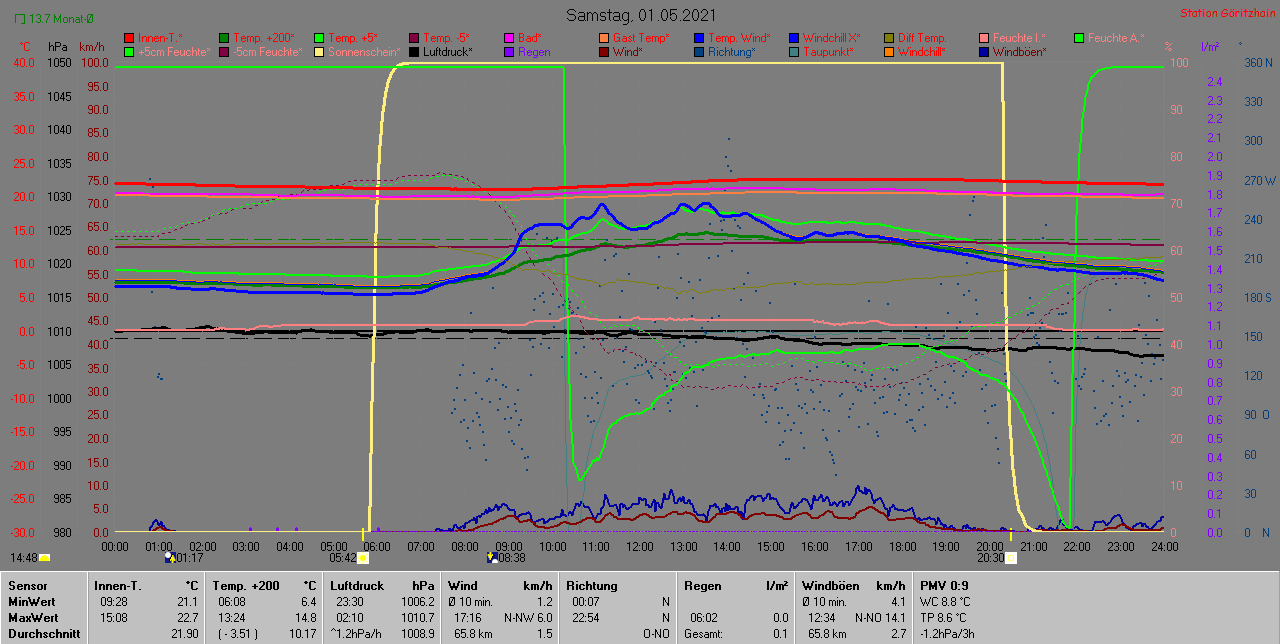Click the Sensor row header
This screenshot has width=1280, height=644.
26,585
